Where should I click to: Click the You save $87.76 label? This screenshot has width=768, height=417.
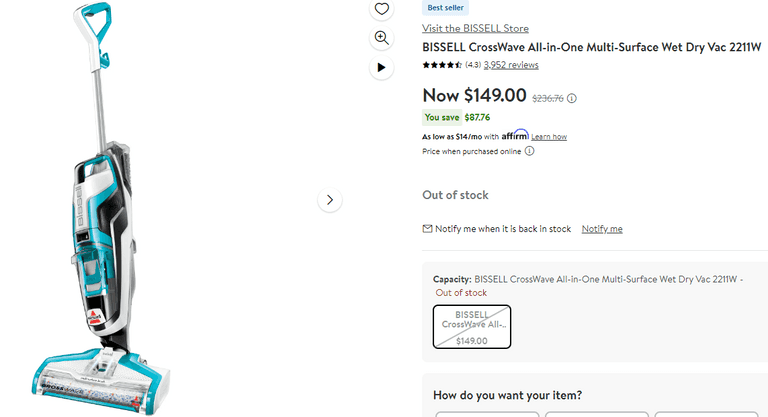pyautogui.click(x=463, y=117)
